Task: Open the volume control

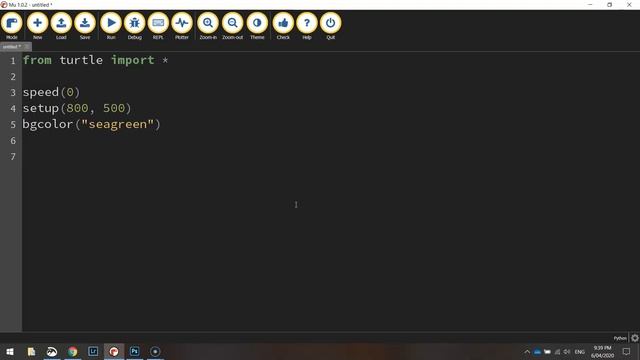Action: (x=567, y=352)
